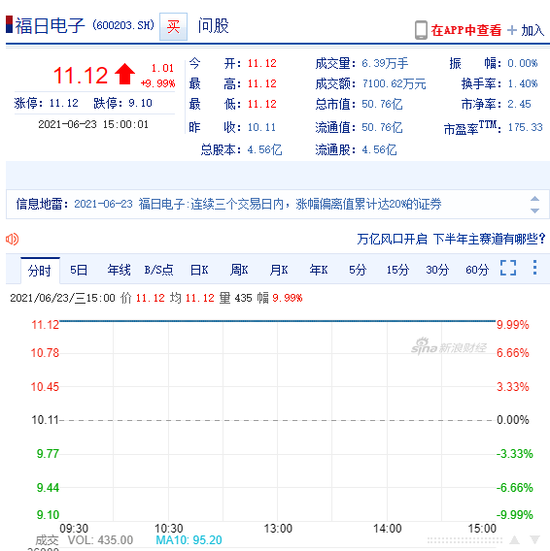Click the dotted chart range handle bar

point(465,540)
